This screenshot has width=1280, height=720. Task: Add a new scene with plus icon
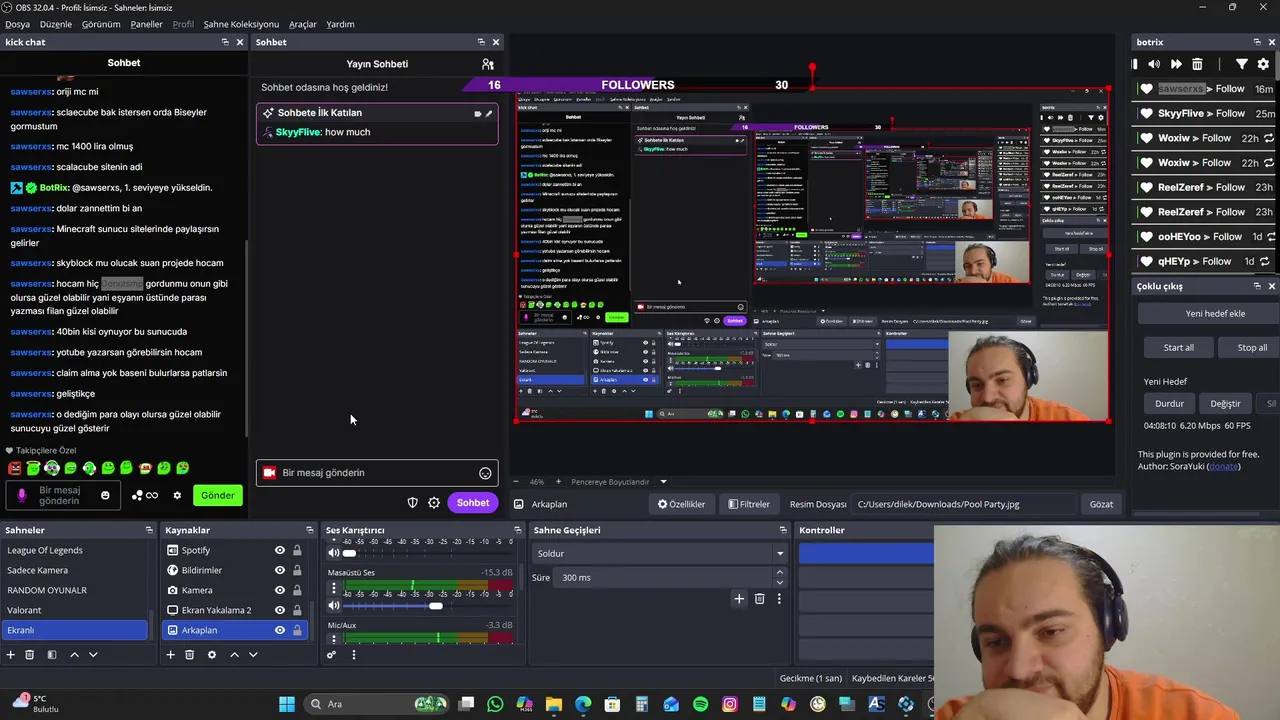tap(11, 655)
